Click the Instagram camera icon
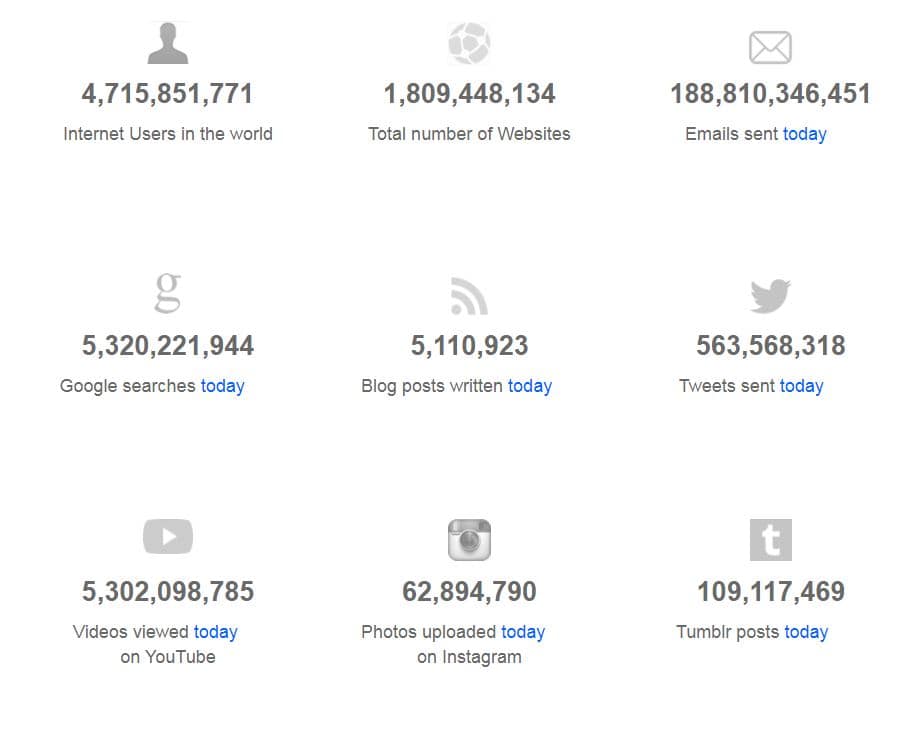Image resolution: width=907 pixels, height=753 pixels. pos(469,540)
